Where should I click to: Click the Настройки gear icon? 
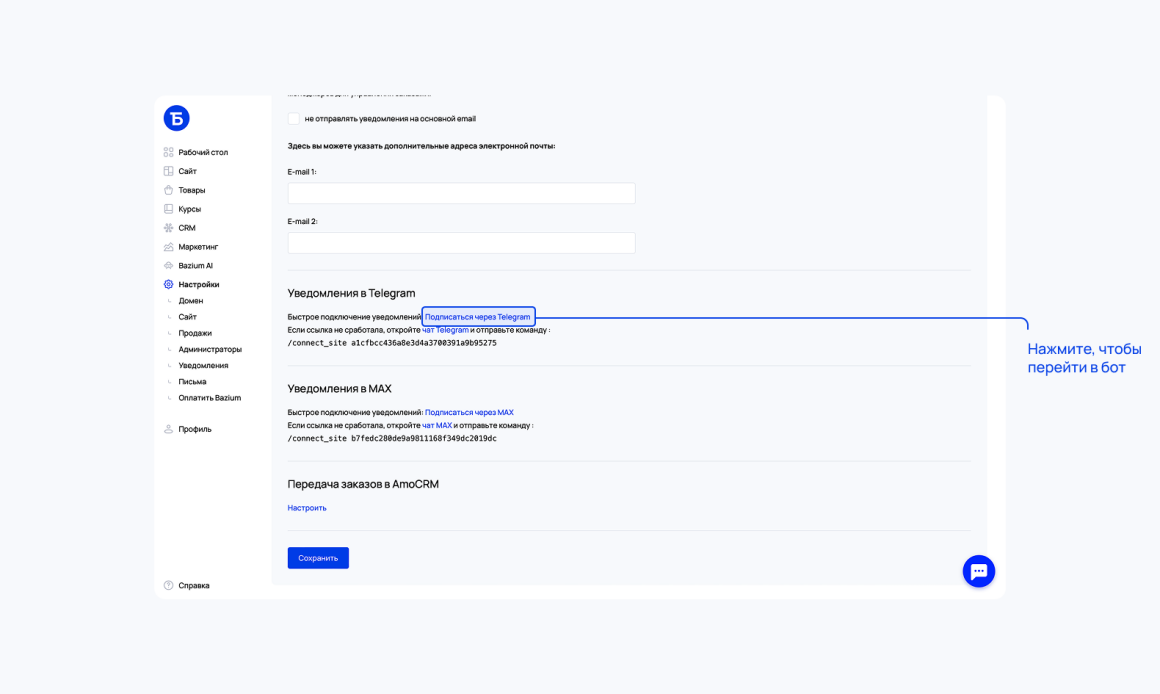point(169,284)
